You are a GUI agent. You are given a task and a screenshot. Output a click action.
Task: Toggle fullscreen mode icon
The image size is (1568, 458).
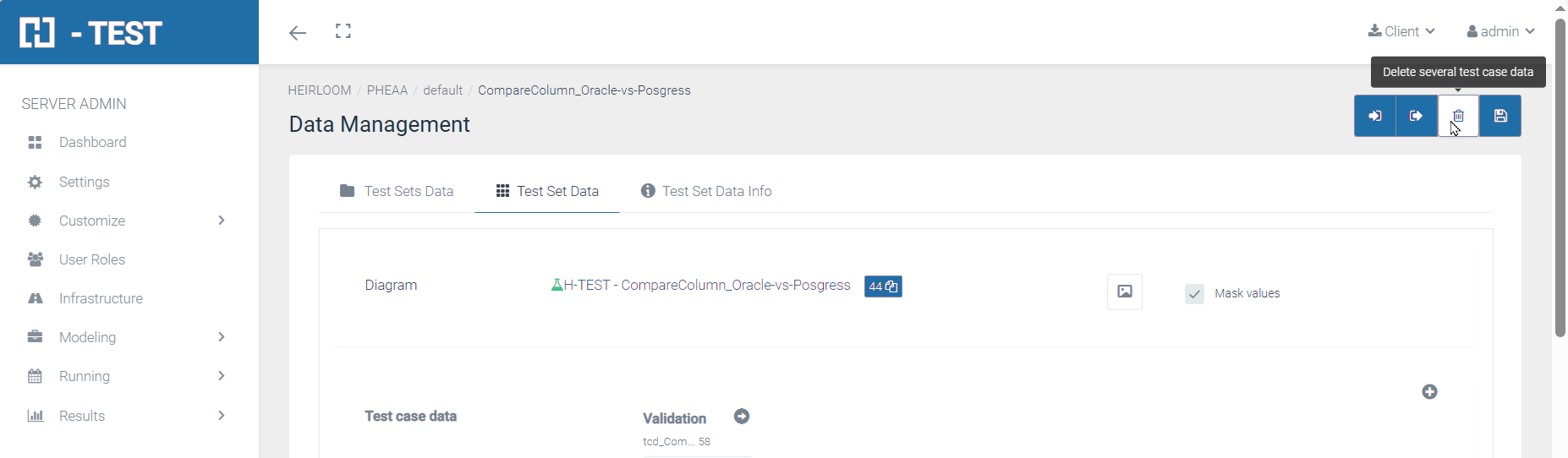coord(343,31)
